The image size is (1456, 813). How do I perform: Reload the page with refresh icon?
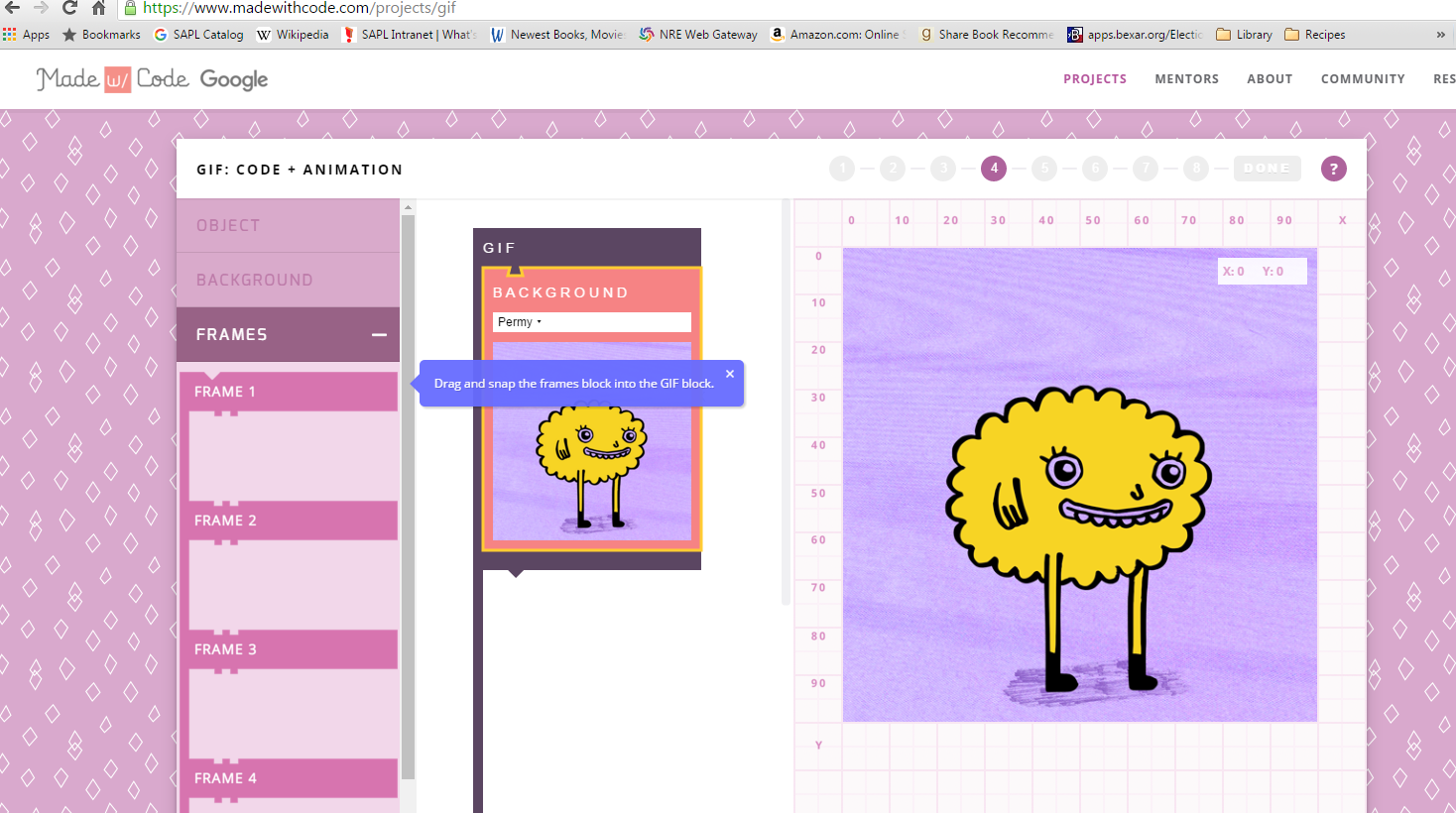pos(69,7)
